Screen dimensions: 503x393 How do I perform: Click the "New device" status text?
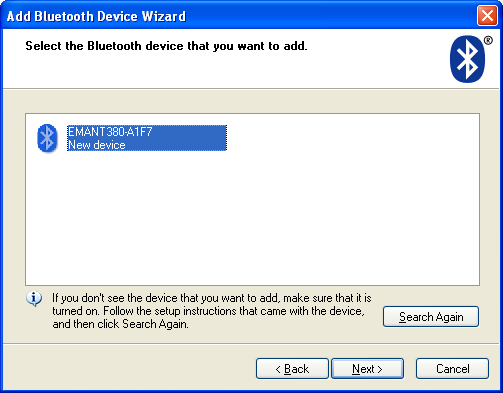97,145
